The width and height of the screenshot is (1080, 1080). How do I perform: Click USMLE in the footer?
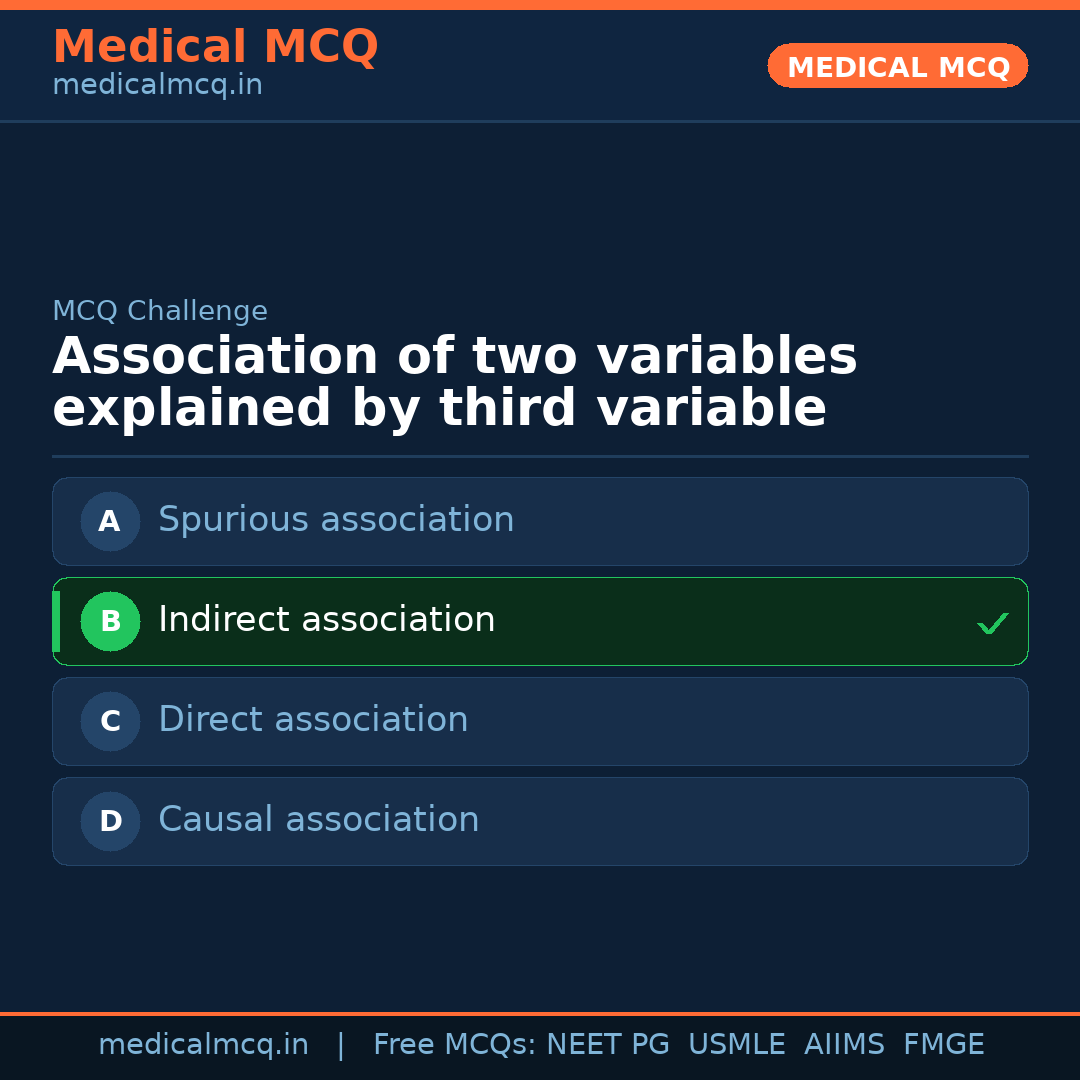coord(737,1045)
